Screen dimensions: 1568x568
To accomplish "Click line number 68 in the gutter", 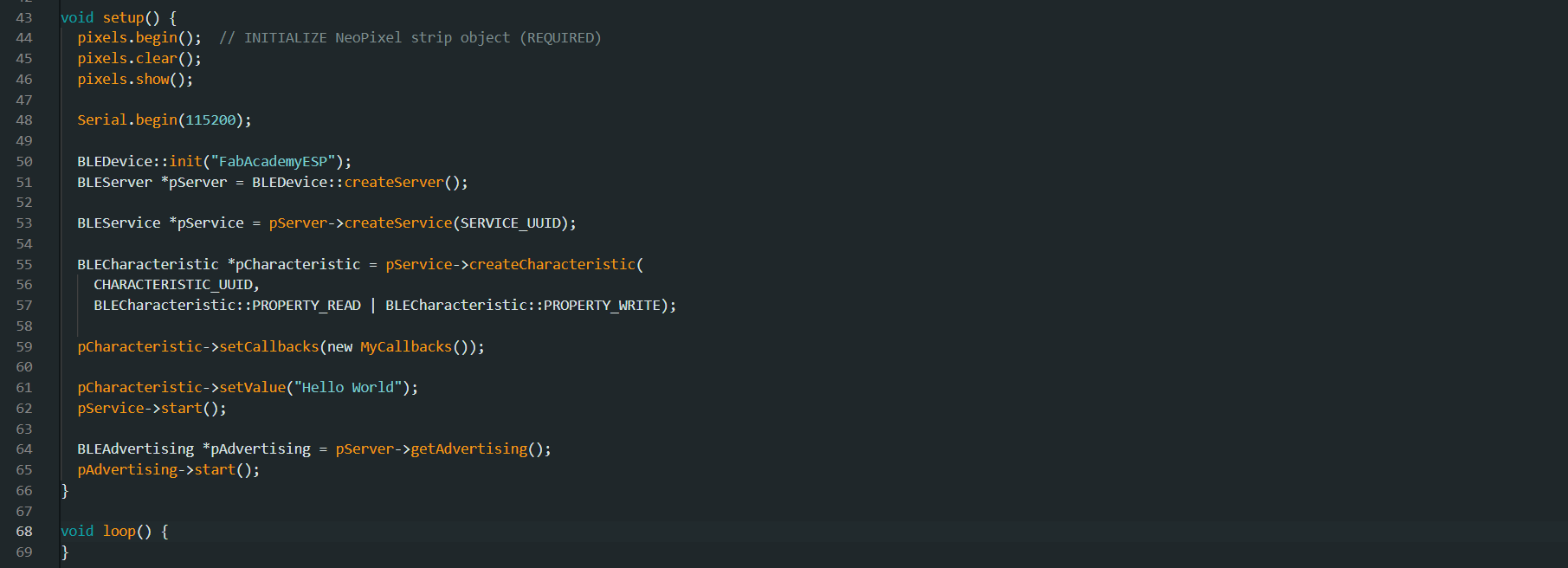I will (24, 532).
